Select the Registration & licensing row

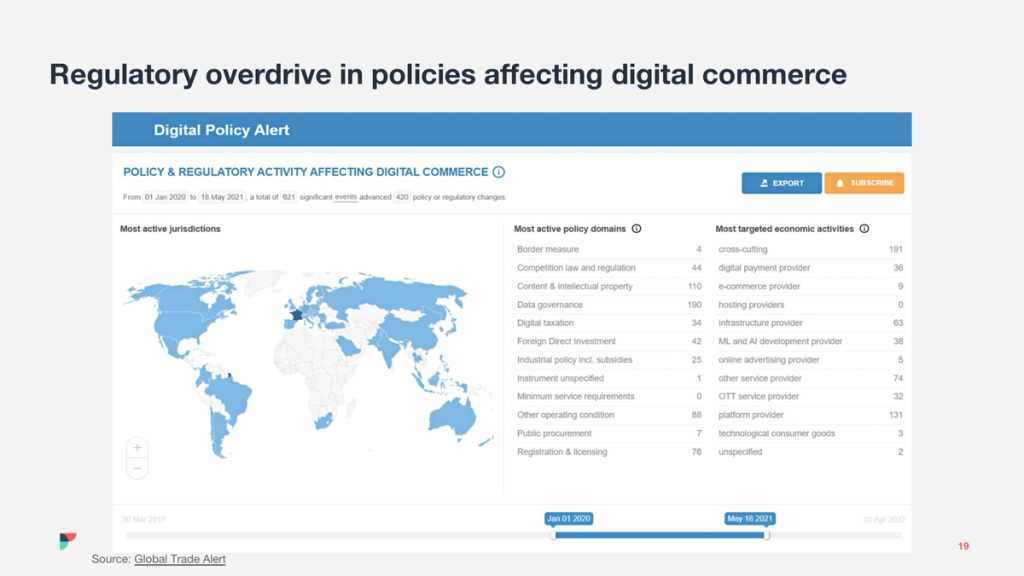point(609,452)
